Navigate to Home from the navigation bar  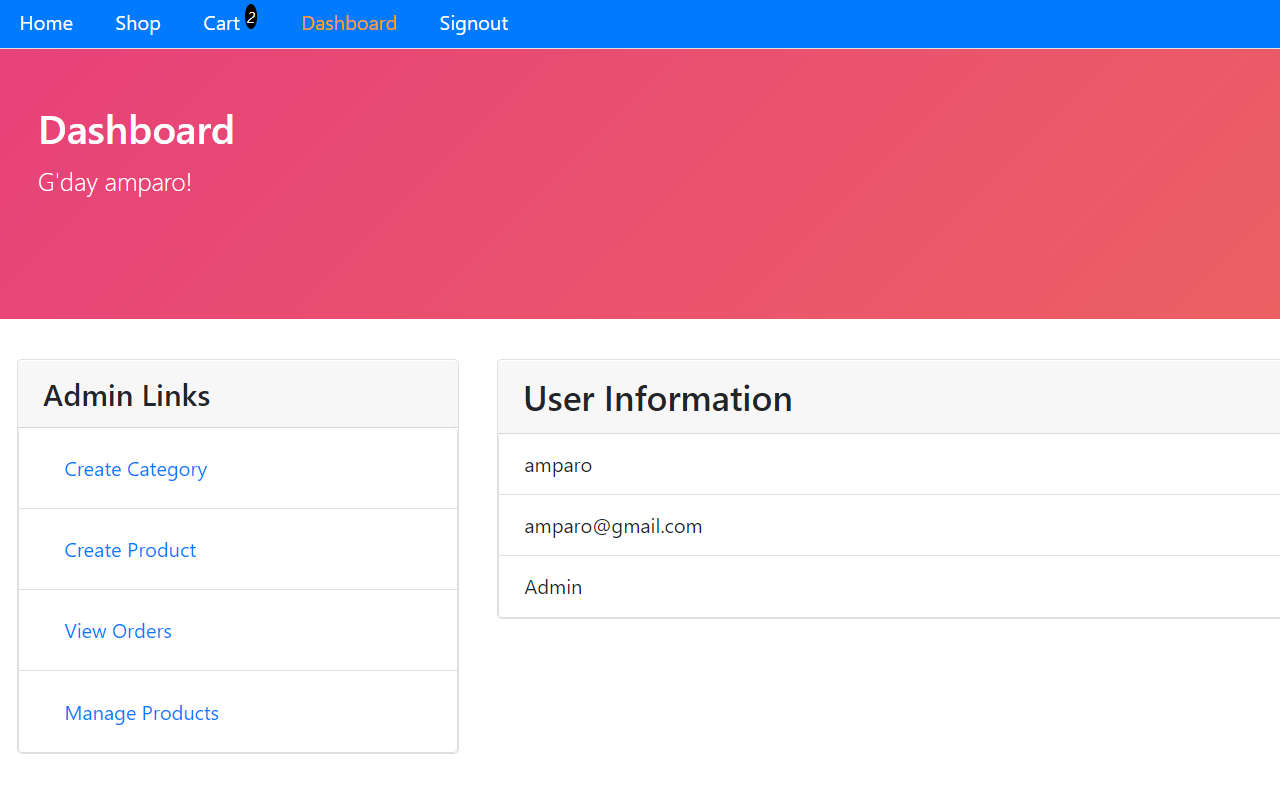click(46, 23)
